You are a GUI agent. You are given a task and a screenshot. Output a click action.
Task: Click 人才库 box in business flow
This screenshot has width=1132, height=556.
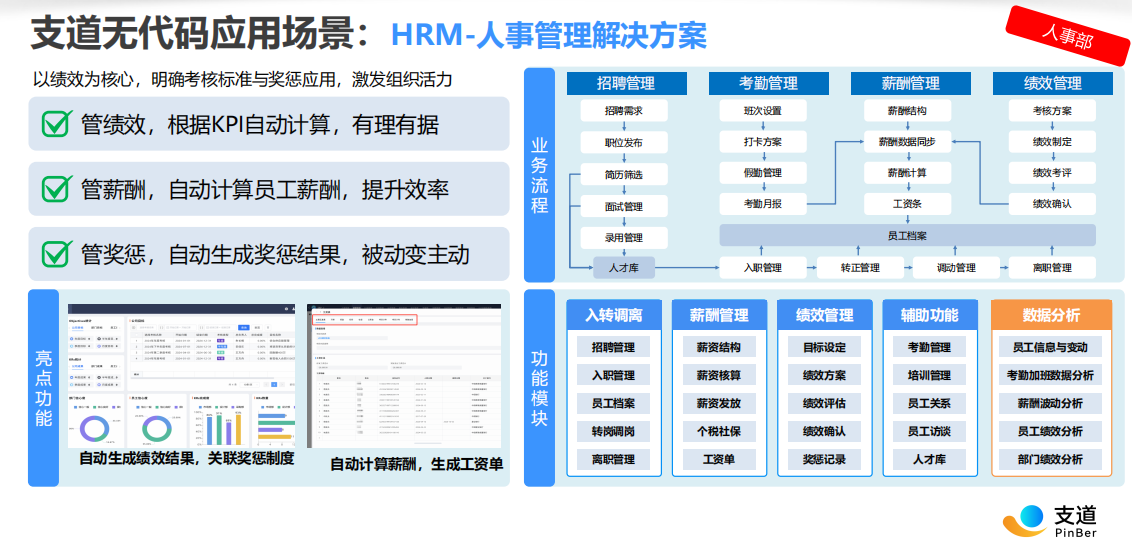(x=624, y=268)
